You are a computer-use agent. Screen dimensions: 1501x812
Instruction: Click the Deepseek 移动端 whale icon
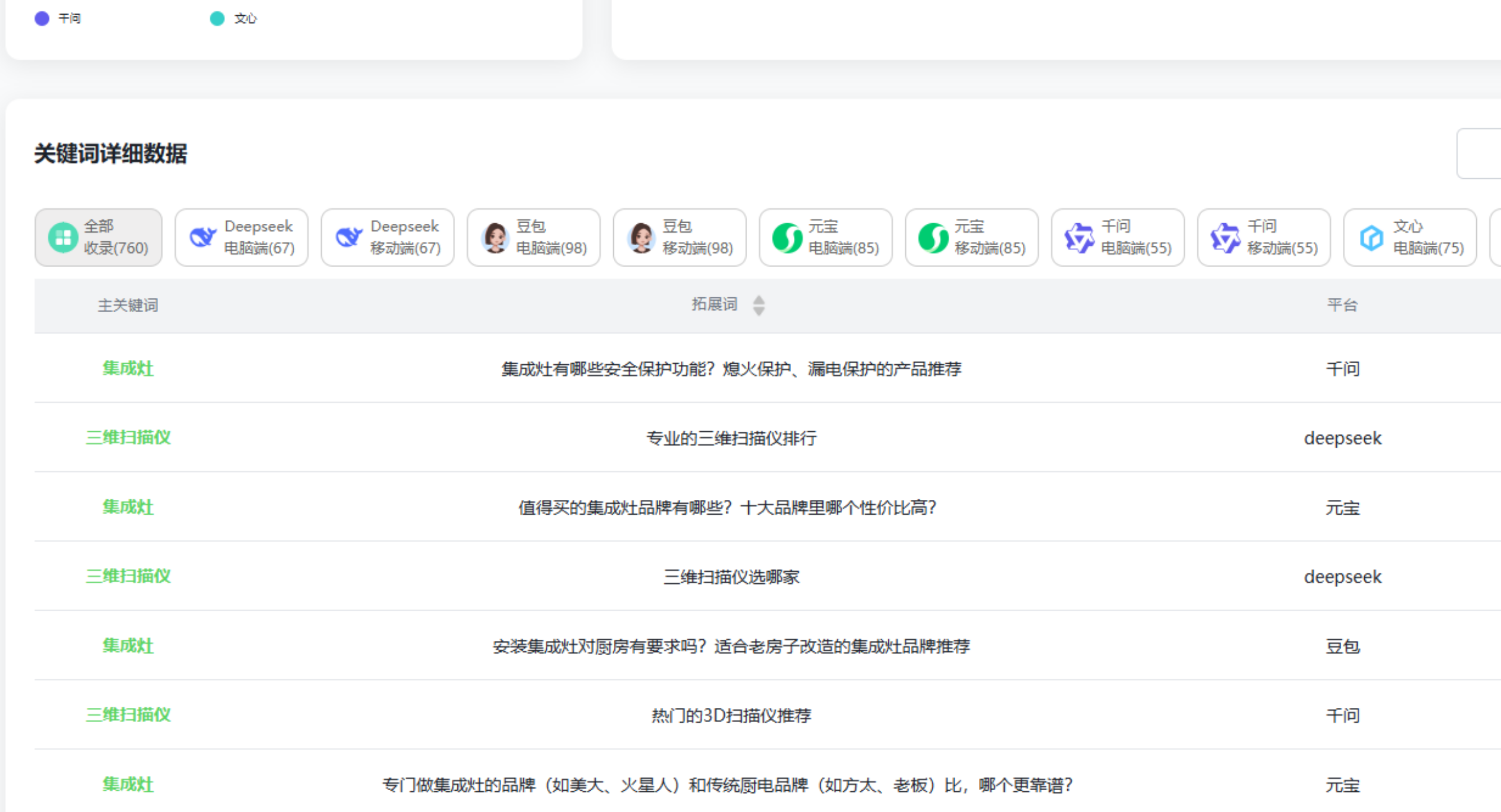(349, 238)
